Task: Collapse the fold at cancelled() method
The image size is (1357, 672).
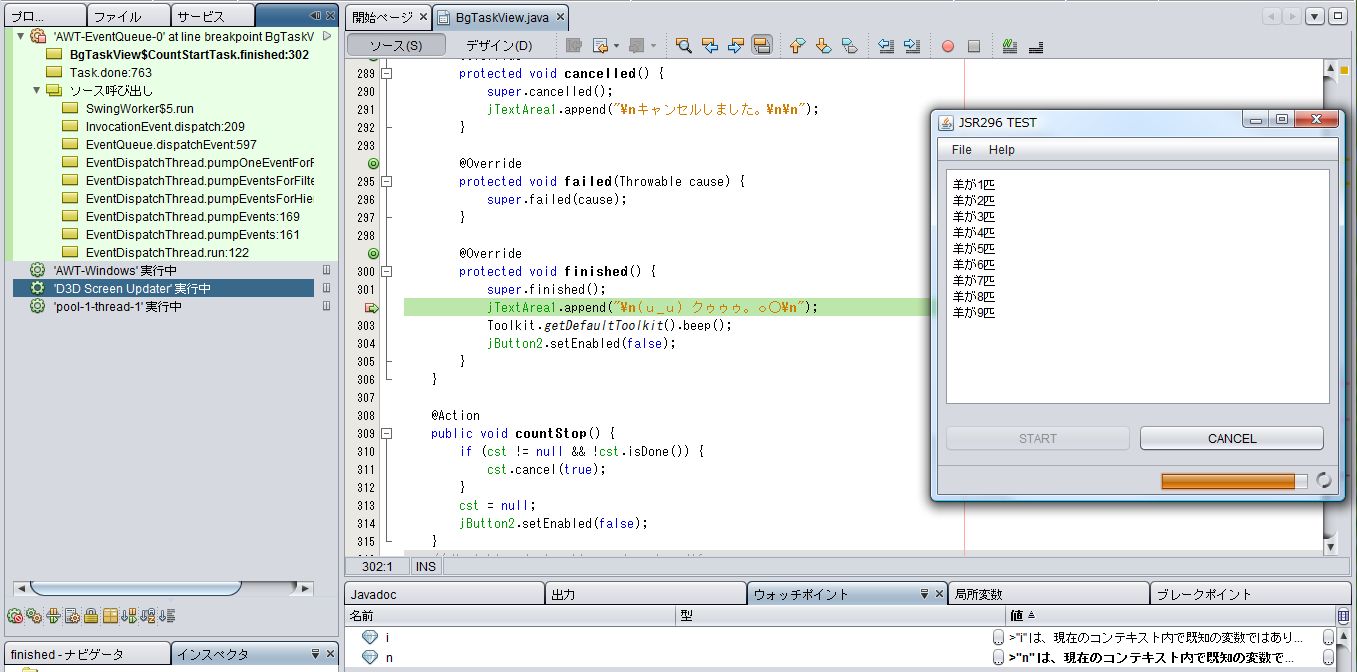Action: 388,74
